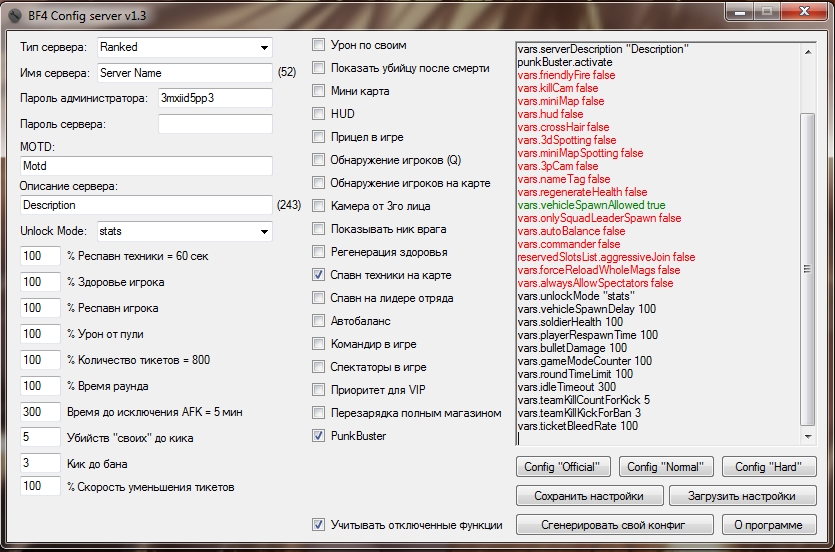Enable Спавн на лидере отряда checkbox
835x552 pixels.
tap(318, 298)
